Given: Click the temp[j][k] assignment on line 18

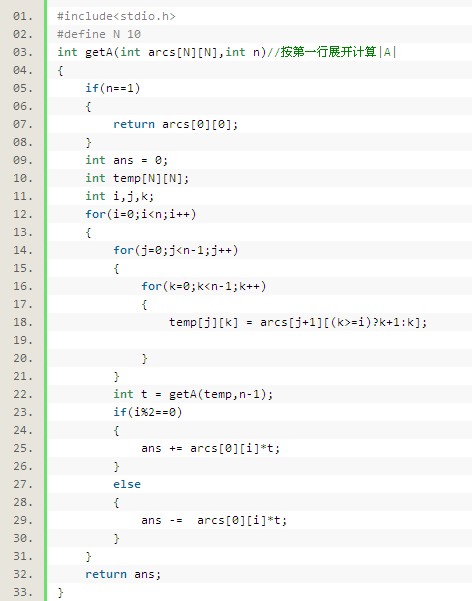Looking at the screenshot, I should 298,322.
